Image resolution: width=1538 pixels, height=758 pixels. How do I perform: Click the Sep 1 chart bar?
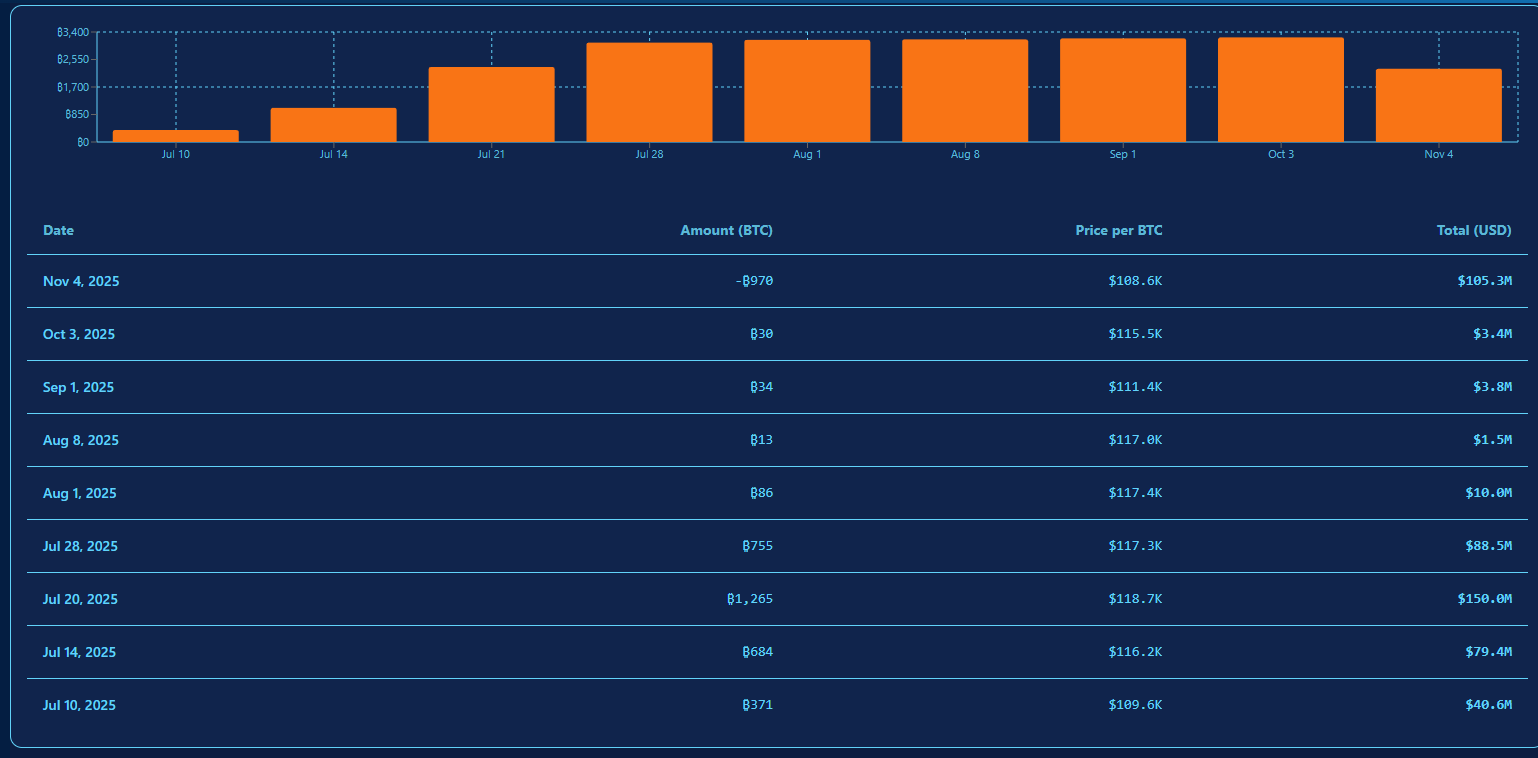[x=1122, y=90]
